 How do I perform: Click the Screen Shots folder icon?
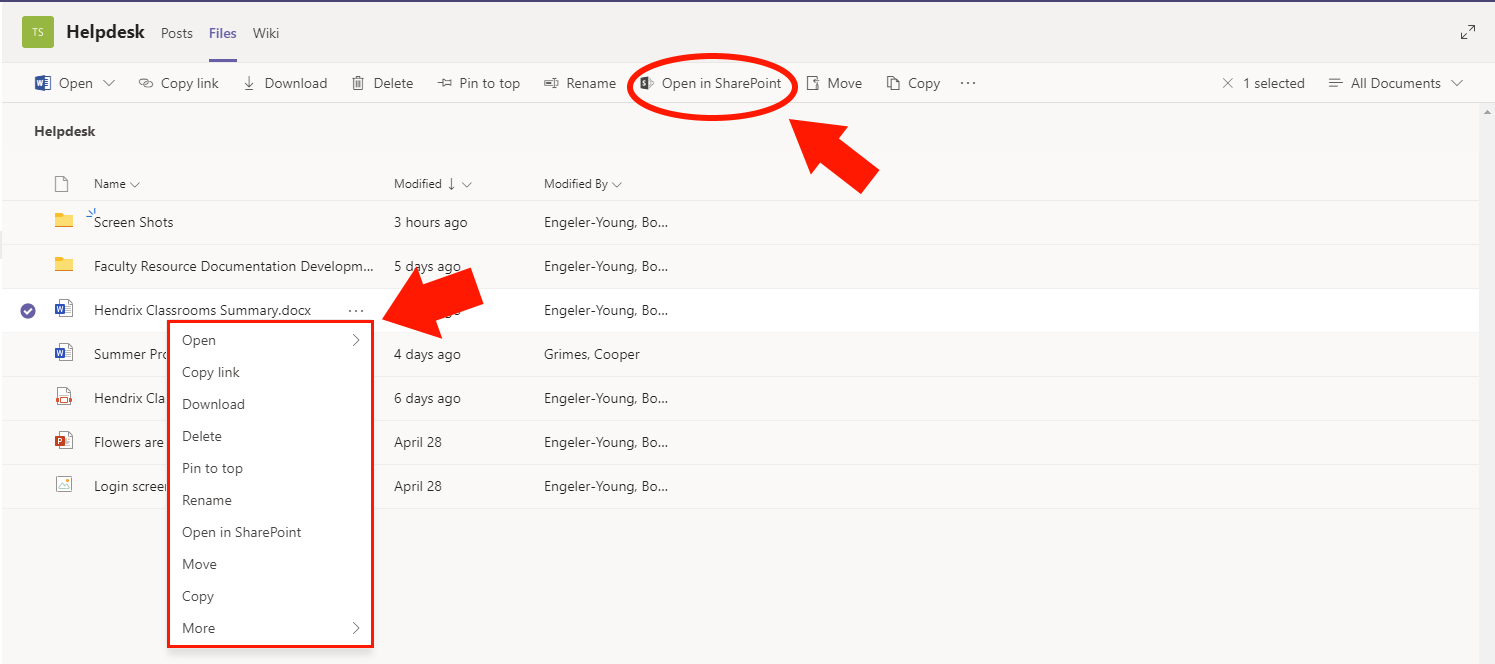(64, 221)
